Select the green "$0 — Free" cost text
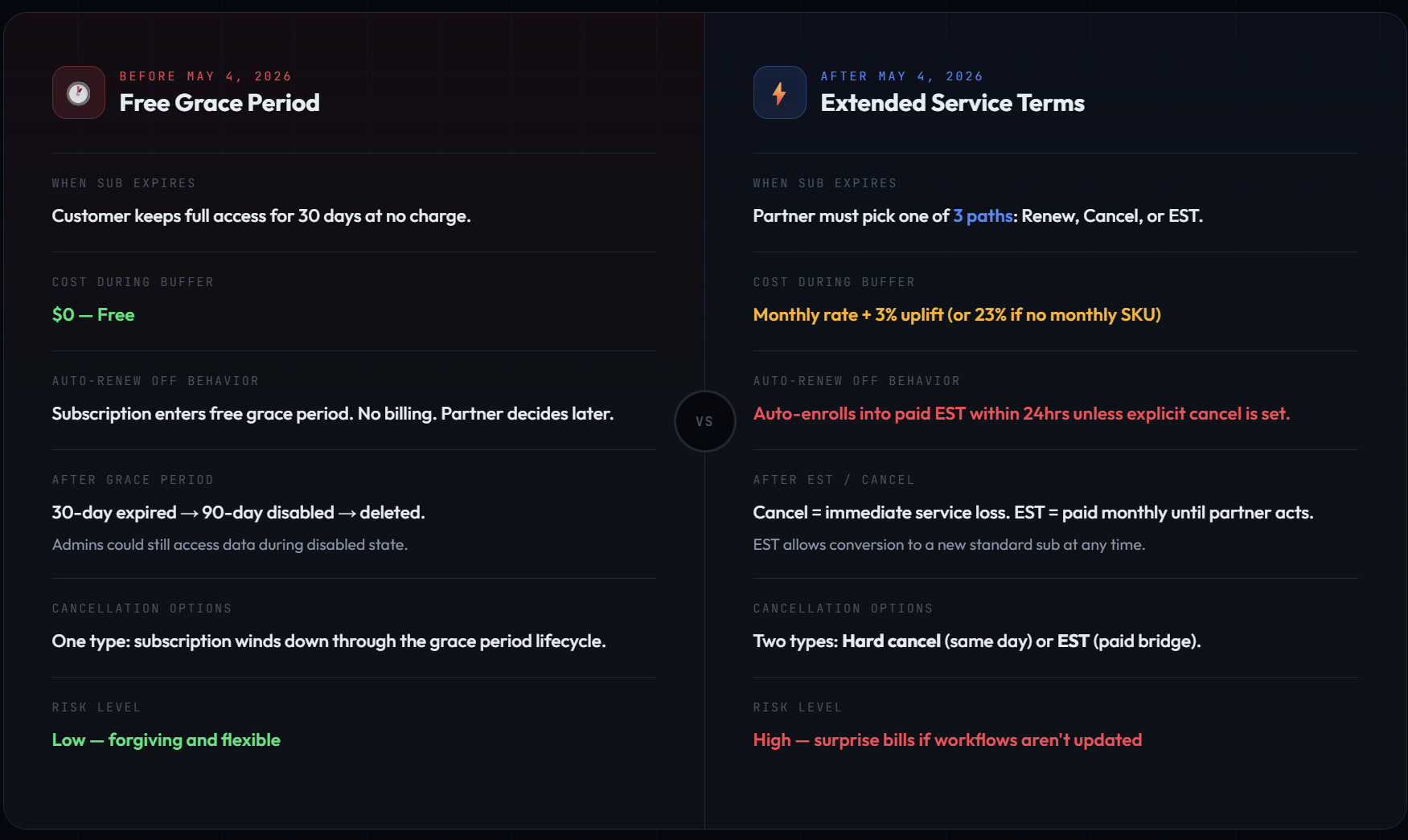The image size is (1408, 840). 93,315
